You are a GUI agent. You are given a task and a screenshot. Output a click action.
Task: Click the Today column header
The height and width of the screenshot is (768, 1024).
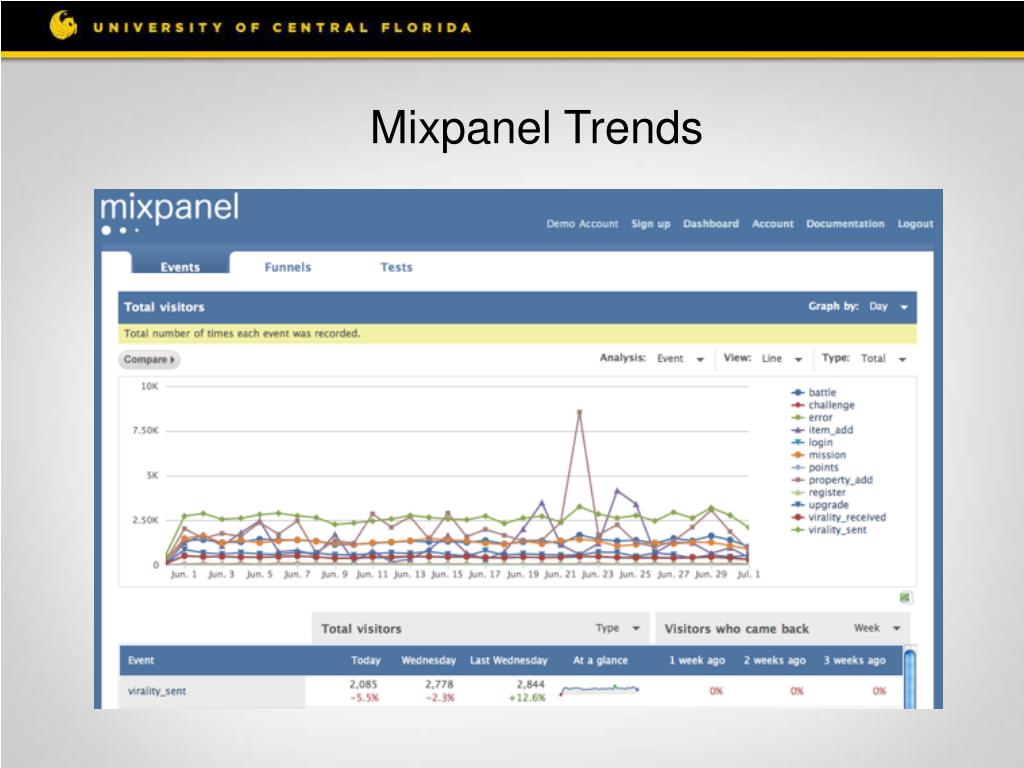tap(366, 660)
